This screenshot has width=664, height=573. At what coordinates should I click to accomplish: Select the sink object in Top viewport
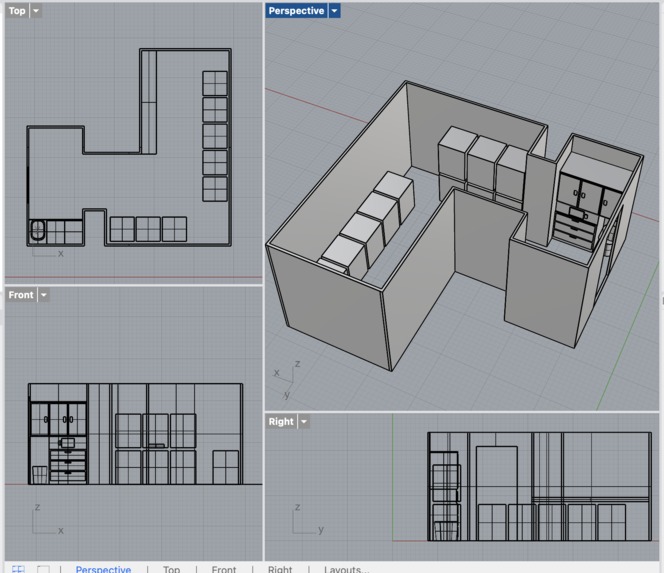coord(37,230)
